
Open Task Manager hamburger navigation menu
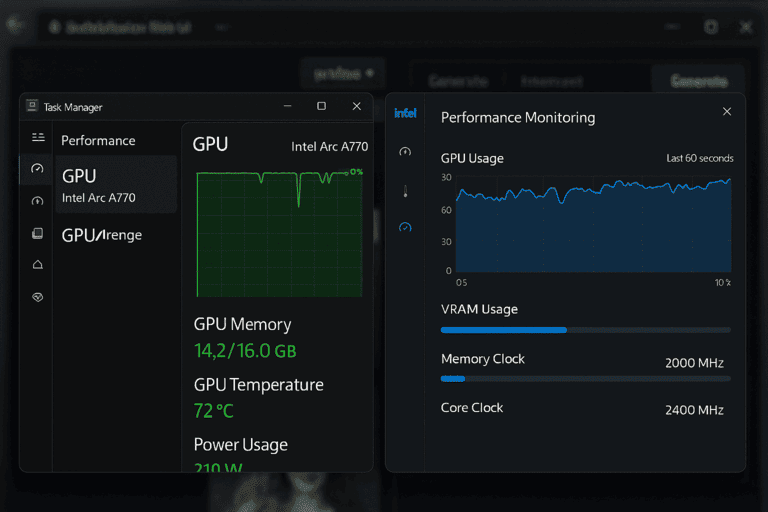(38, 137)
